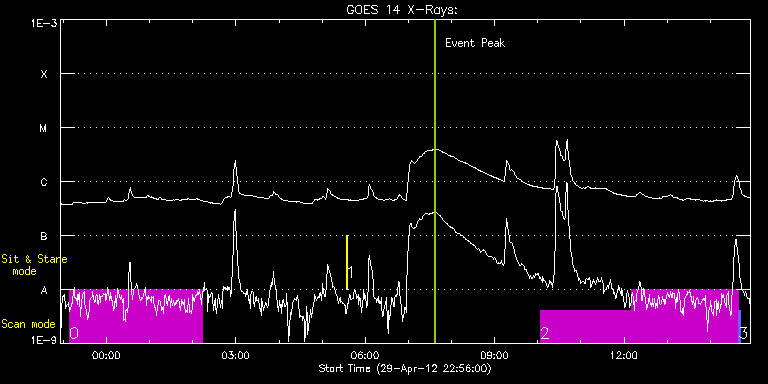This screenshot has width=768, height=384.
Task: Click the 00:00 time axis tick label
Action: click(x=106, y=356)
